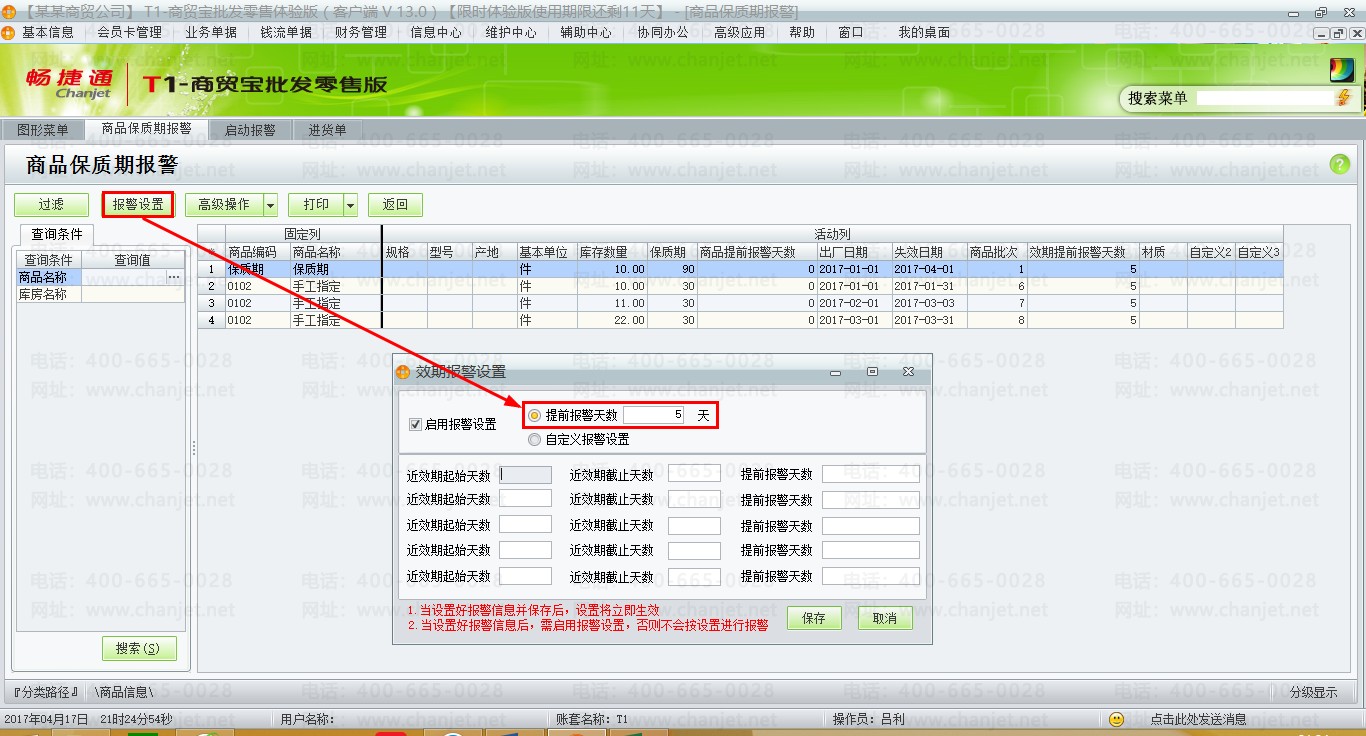Viewport: 1366px width, 736px height.
Task: Select the 提前报警天数 radio button
Action: pos(535,415)
